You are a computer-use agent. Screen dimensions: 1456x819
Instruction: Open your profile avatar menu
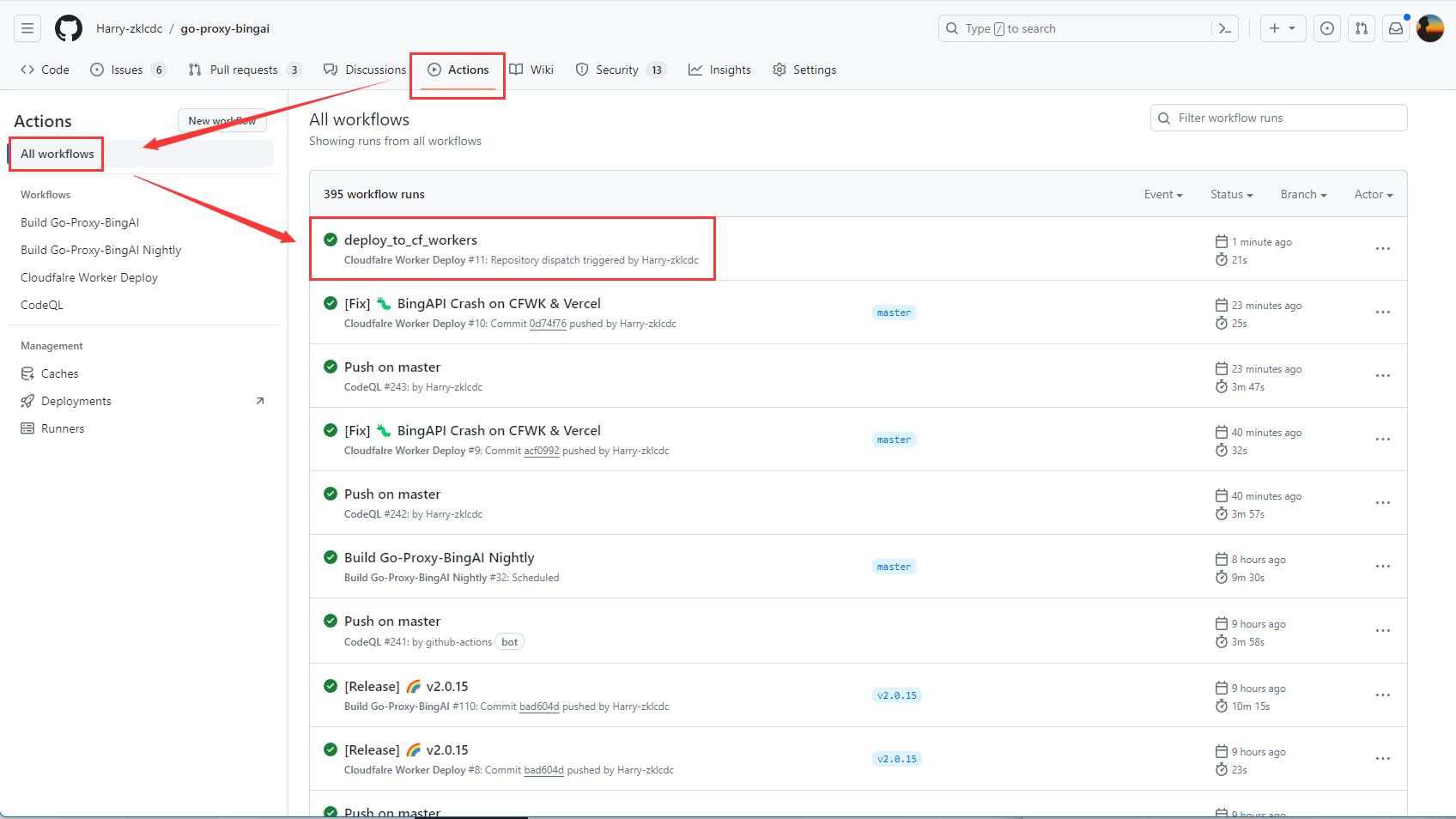pos(1430,27)
